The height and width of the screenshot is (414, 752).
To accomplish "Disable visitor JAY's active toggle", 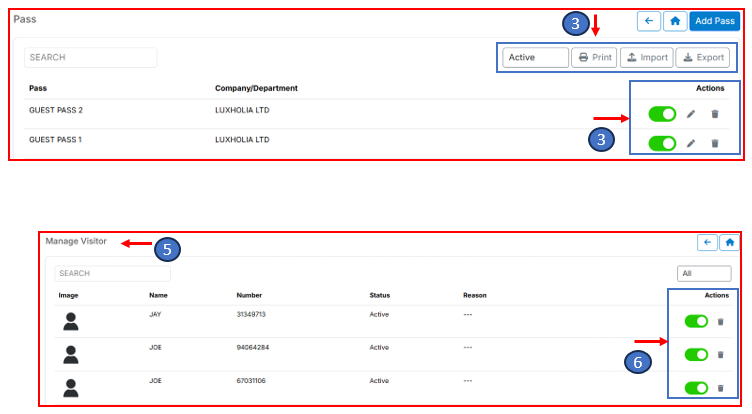I will point(696,321).
